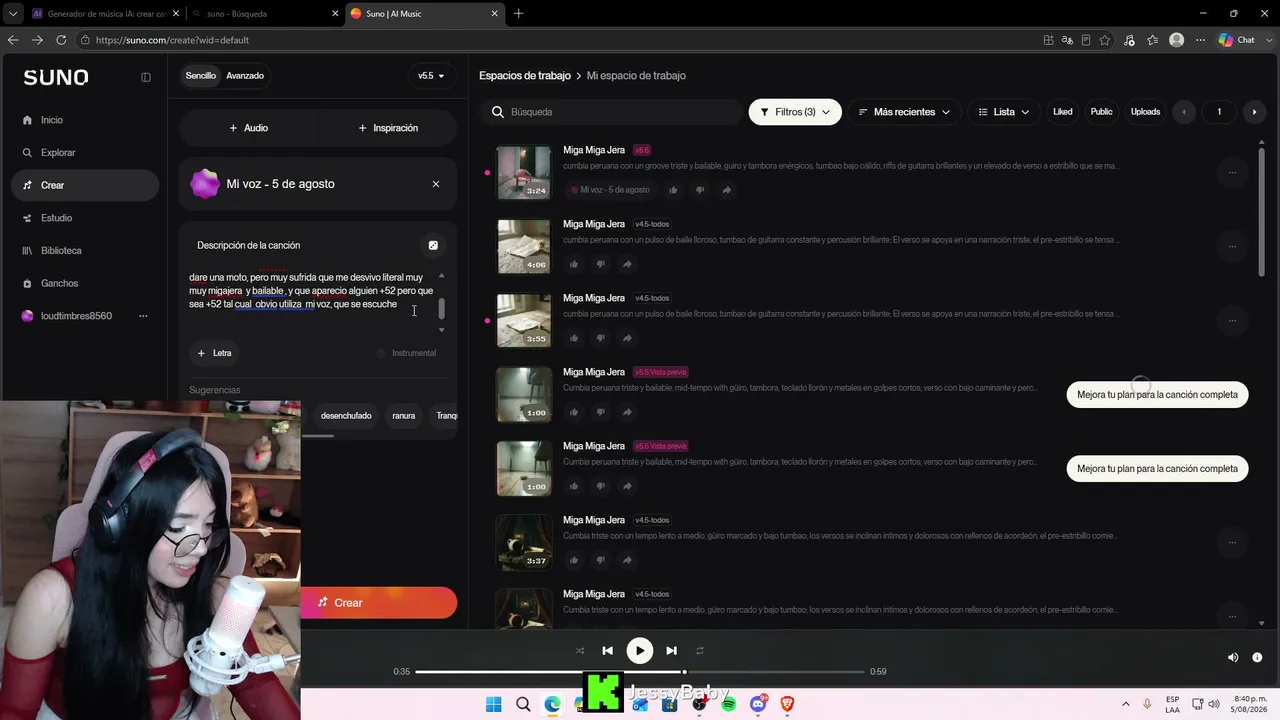Toggle the Liked filter
The image size is (1280, 720).
click(1063, 112)
